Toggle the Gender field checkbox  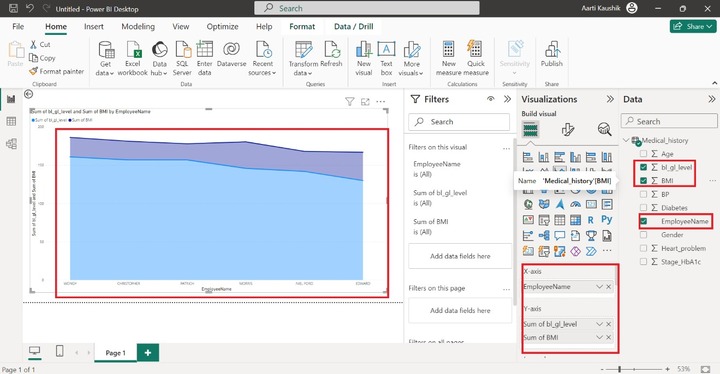643,235
